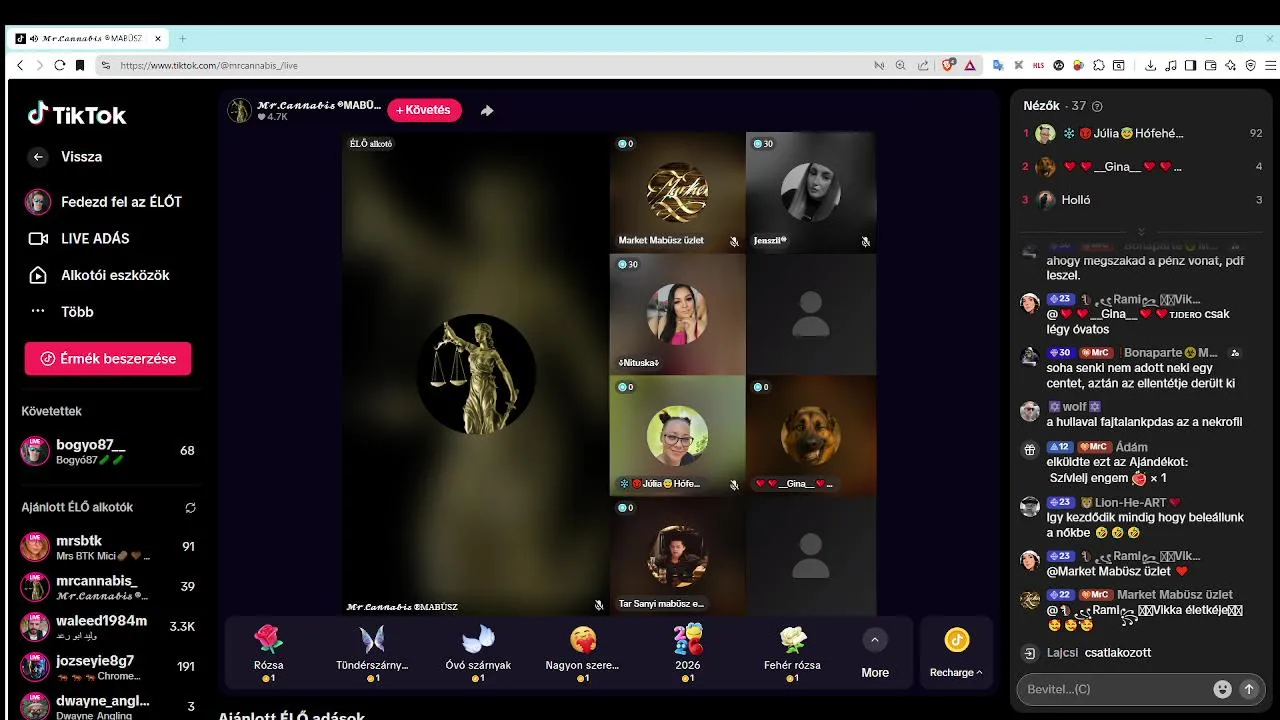Open HLS extension icon
The image size is (1280, 720).
[x=1039, y=65]
